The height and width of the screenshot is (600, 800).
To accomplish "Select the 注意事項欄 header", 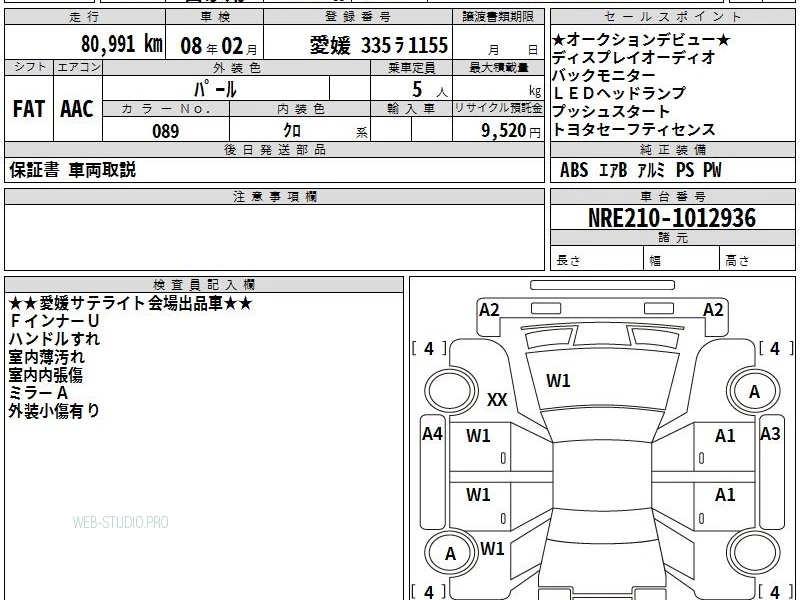I will pyautogui.click(x=274, y=197).
